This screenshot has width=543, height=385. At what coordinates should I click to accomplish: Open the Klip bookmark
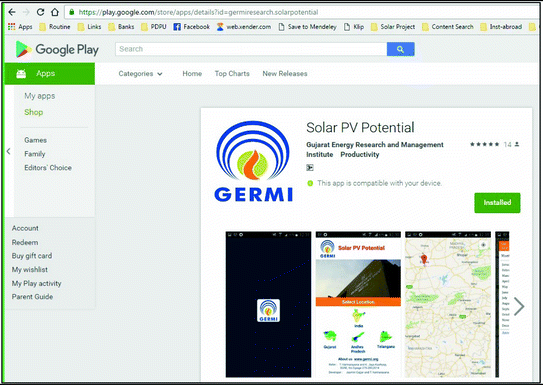tap(354, 27)
